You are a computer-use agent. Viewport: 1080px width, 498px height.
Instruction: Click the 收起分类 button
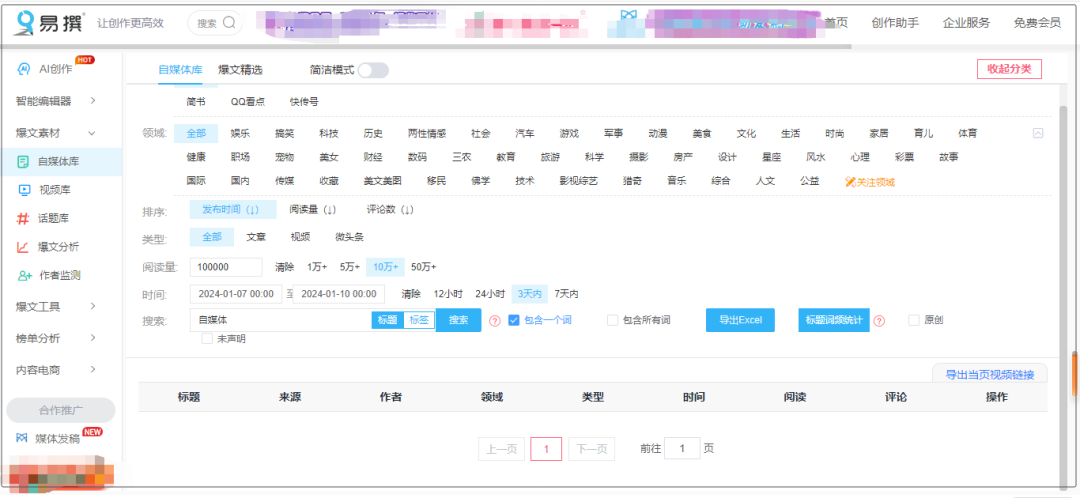point(1009,69)
